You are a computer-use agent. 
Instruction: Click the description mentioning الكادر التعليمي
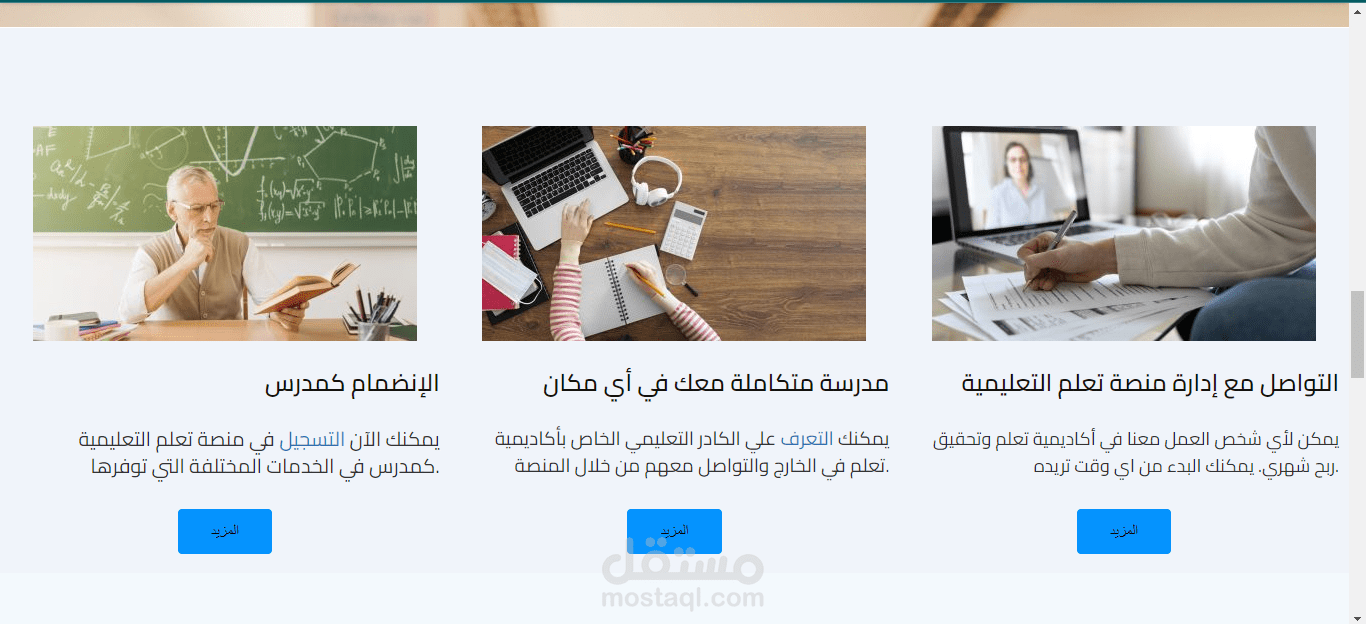692,453
